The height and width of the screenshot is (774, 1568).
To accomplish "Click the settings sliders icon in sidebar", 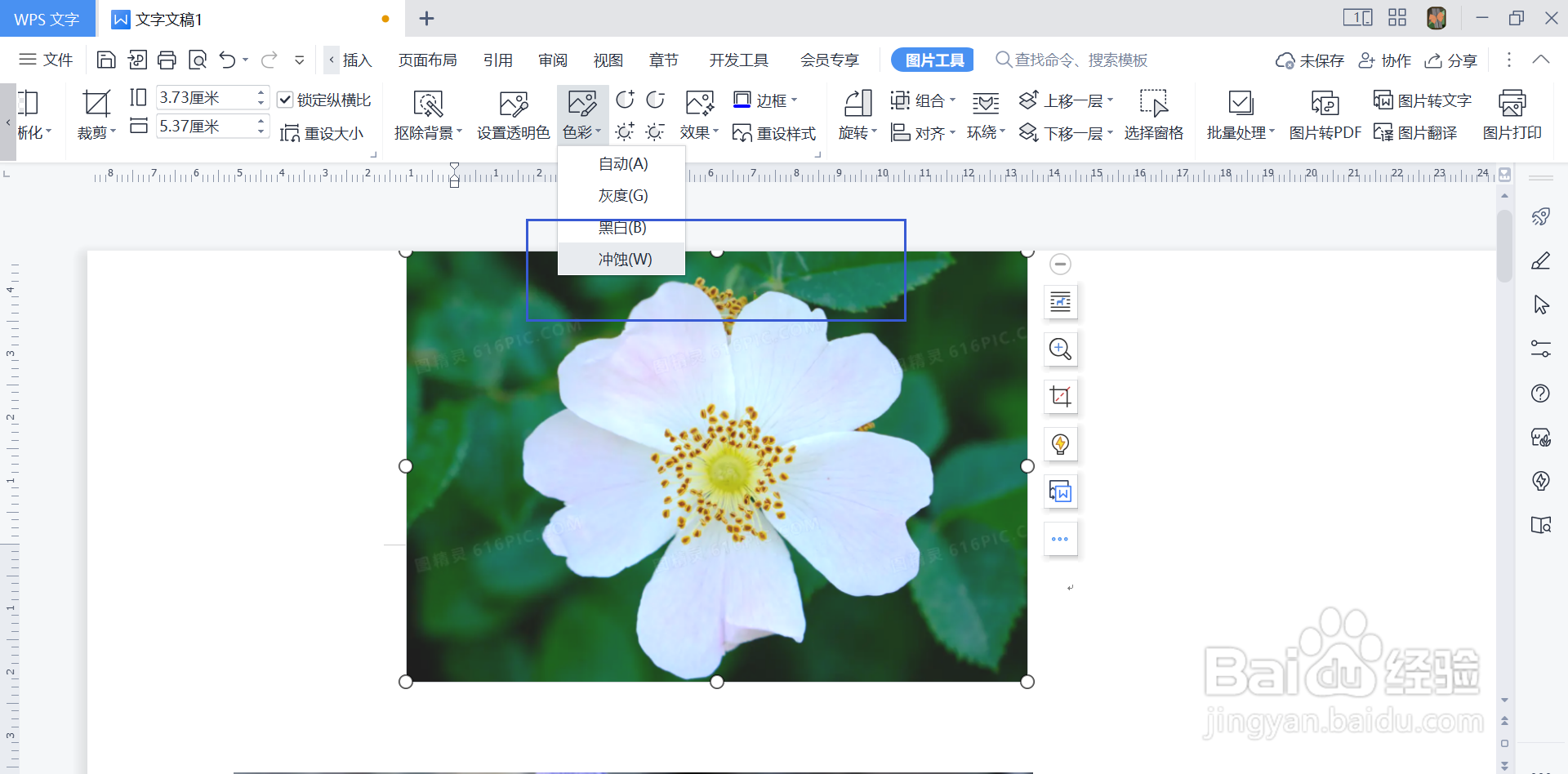I will pyautogui.click(x=1540, y=349).
